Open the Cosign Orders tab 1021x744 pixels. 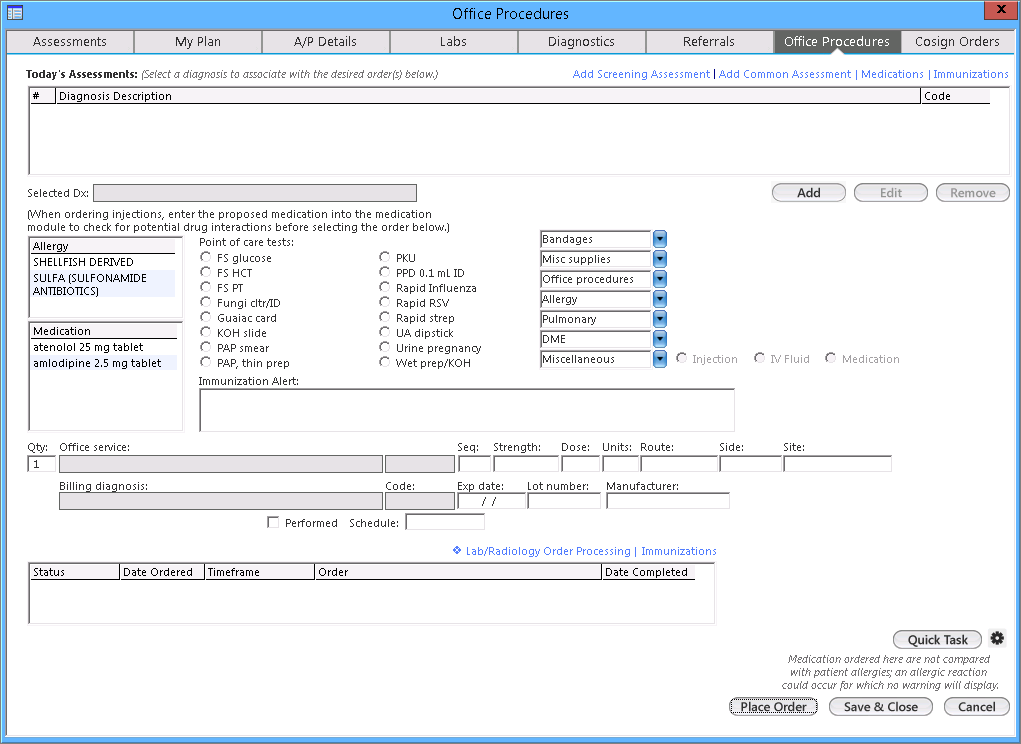957,42
